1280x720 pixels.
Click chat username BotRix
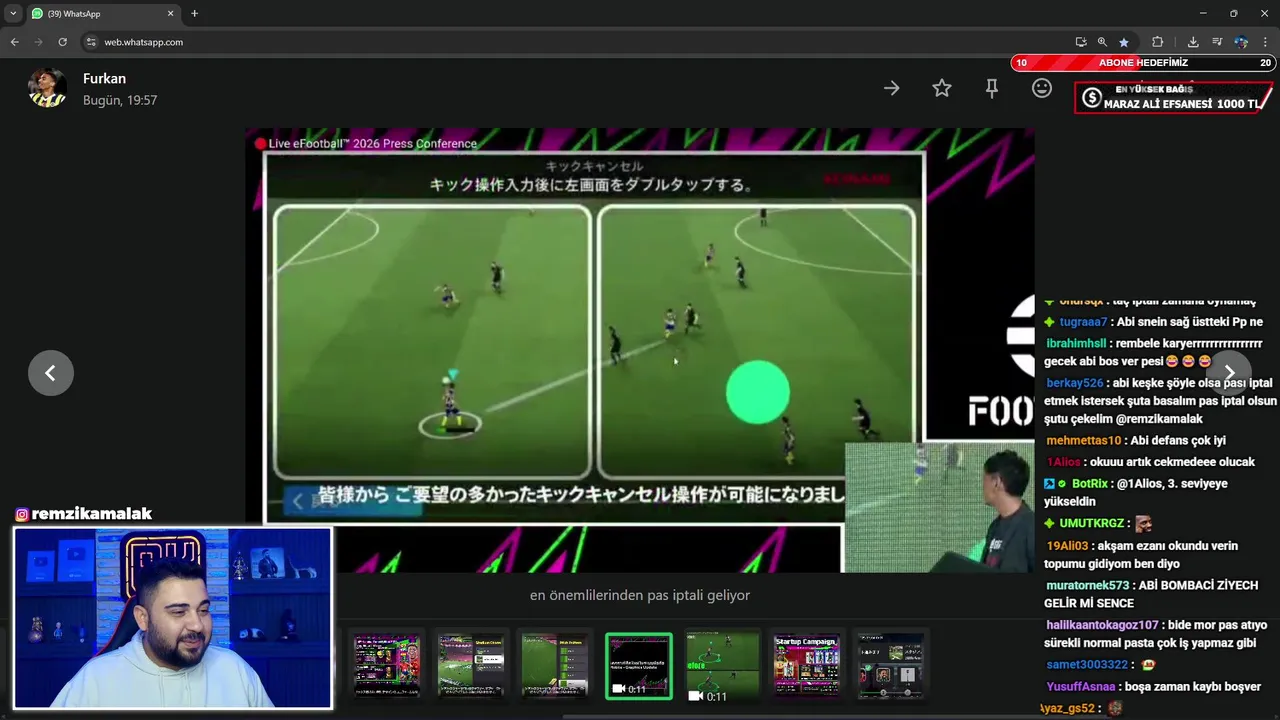[1090, 483]
